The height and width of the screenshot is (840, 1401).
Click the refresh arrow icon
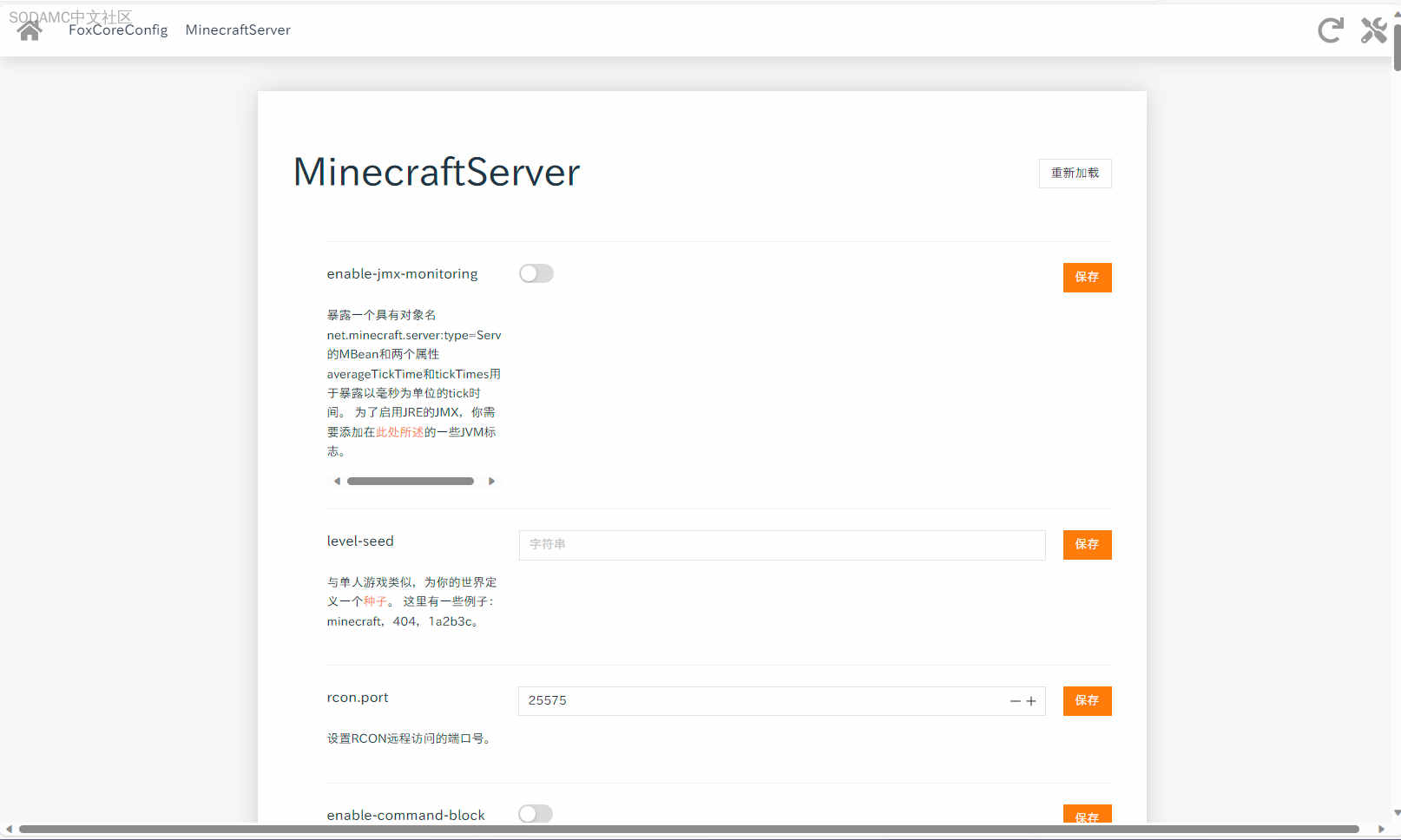[1331, 30]
